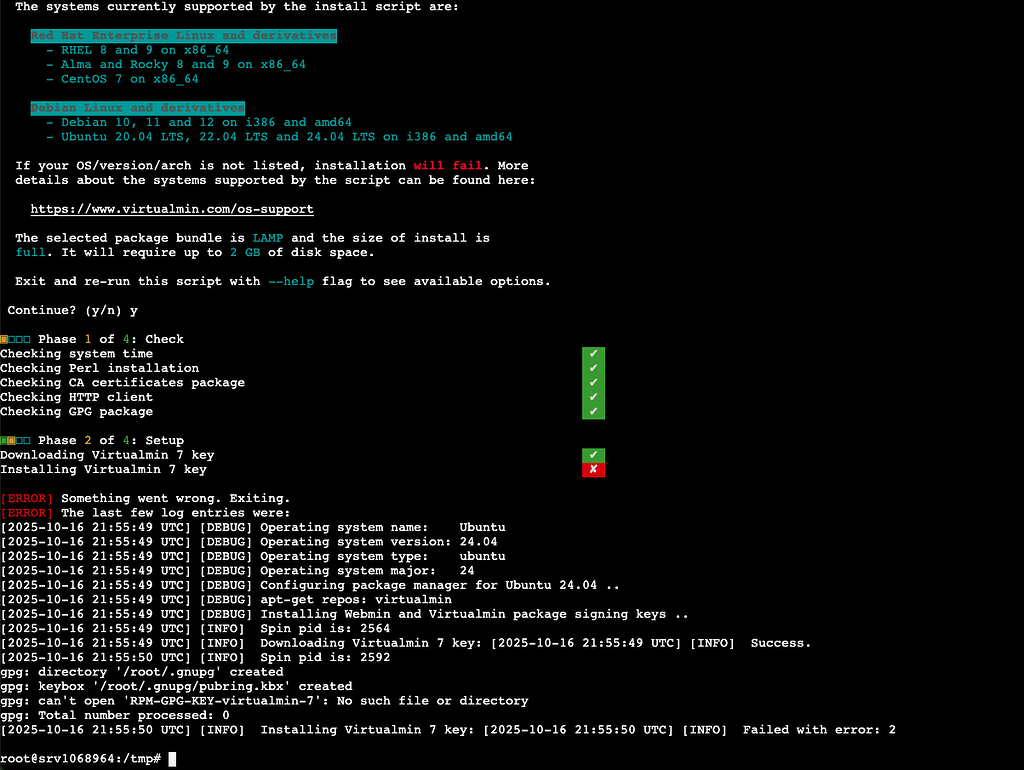Click the checkmark for Checking CA certificates package

click(x=593, y=383)
